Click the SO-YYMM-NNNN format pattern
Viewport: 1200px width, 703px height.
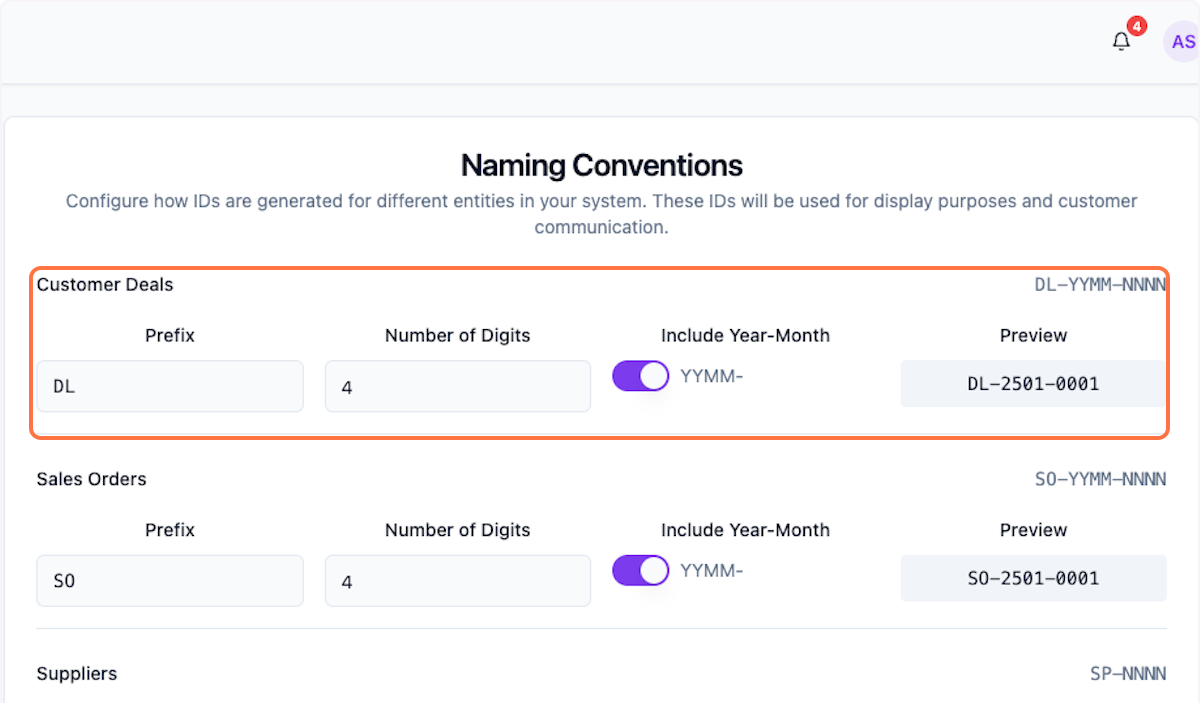point(1100,480)
